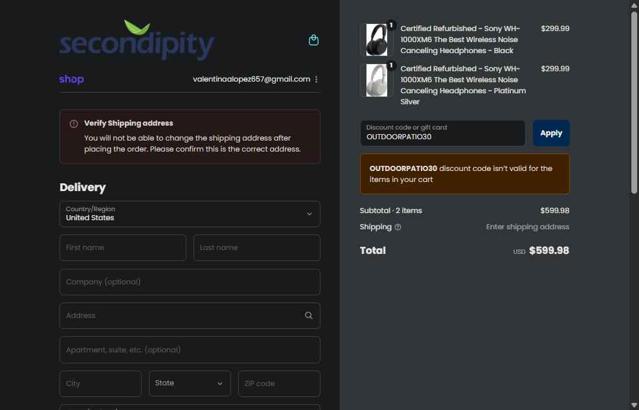Viewport: 639px width, 410px height.
Task: Focus the Address input field
Action: pos(190,315)
